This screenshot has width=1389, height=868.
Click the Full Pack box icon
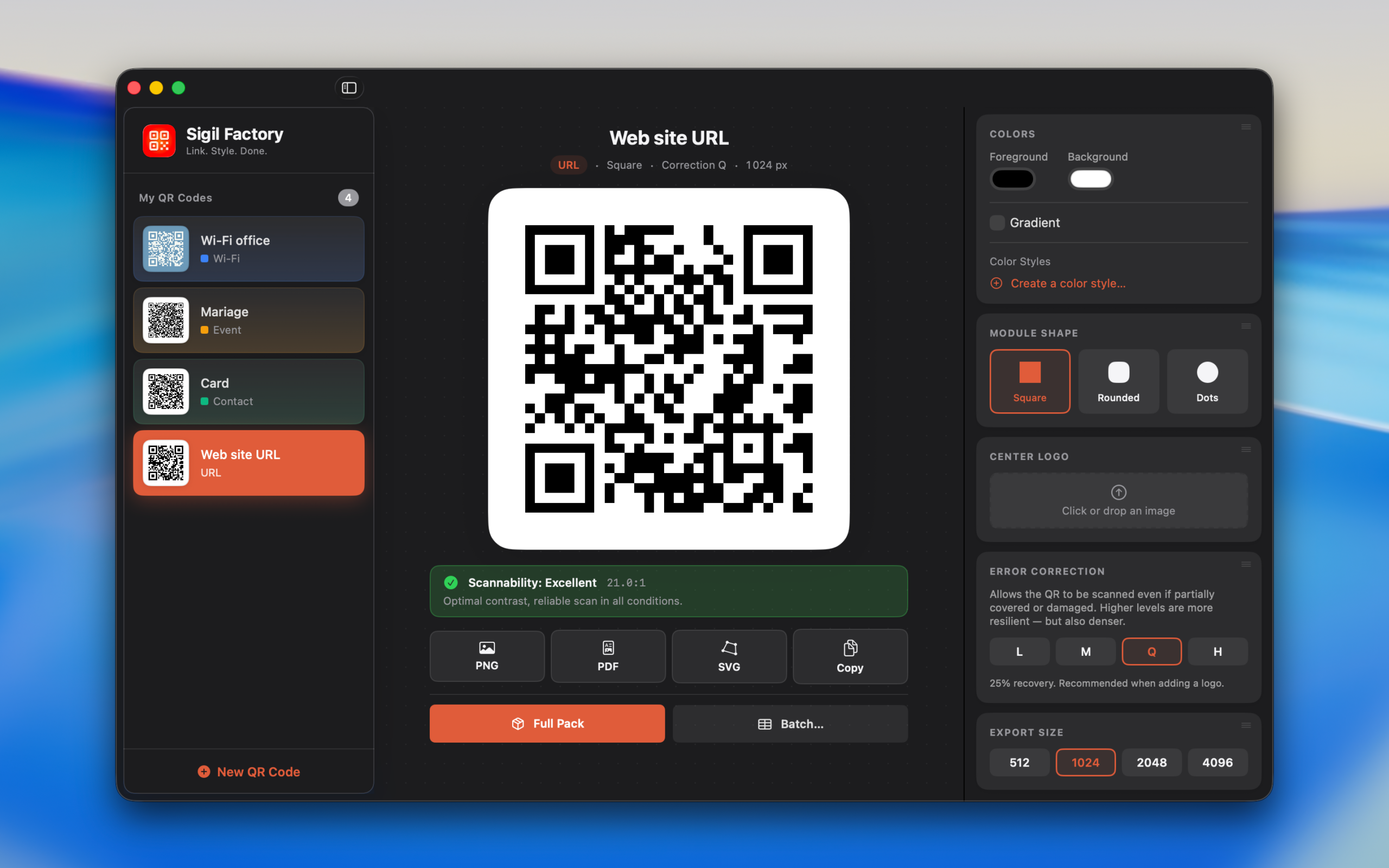(518, 724)
